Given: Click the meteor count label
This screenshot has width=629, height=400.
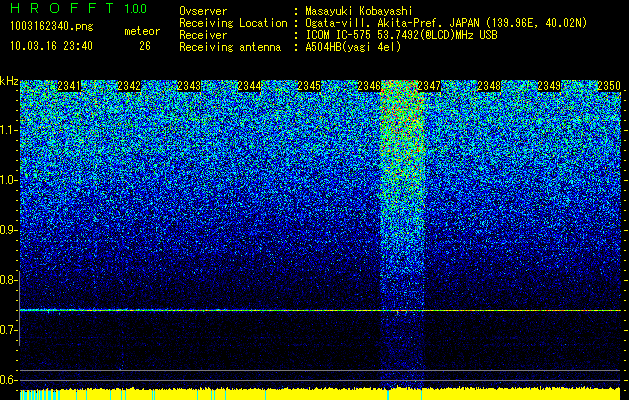Looking at the screenshot, I should (x=142, y=31).
